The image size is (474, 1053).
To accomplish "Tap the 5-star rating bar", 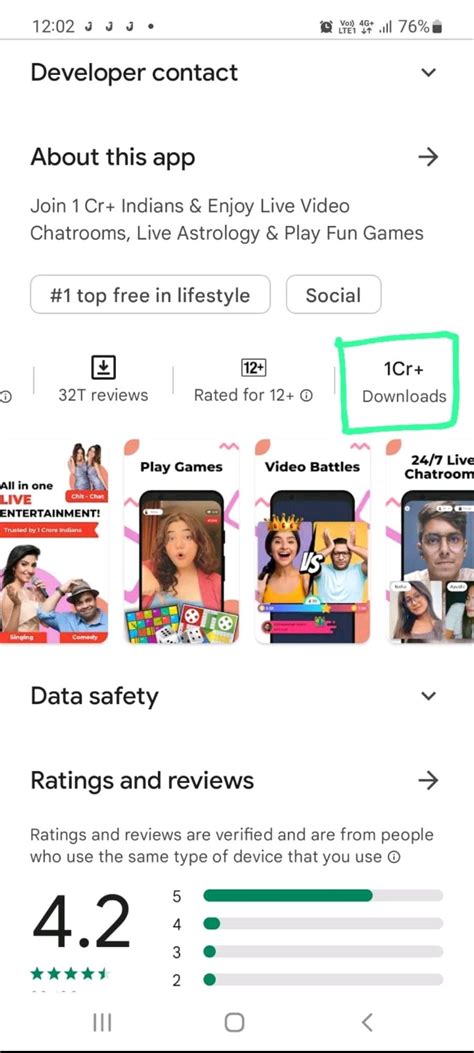I will coord(323,895).
